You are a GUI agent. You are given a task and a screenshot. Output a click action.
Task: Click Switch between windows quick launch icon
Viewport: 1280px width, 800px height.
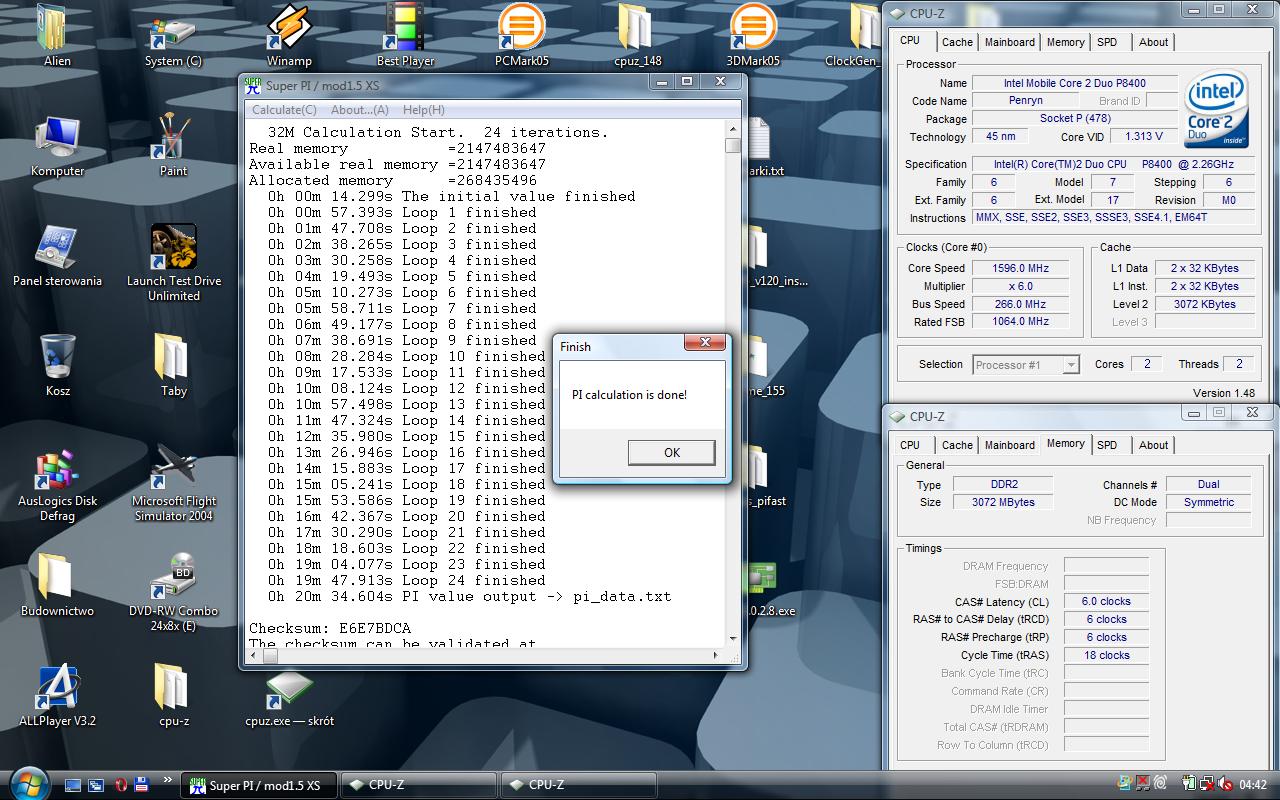click(96, 785)
